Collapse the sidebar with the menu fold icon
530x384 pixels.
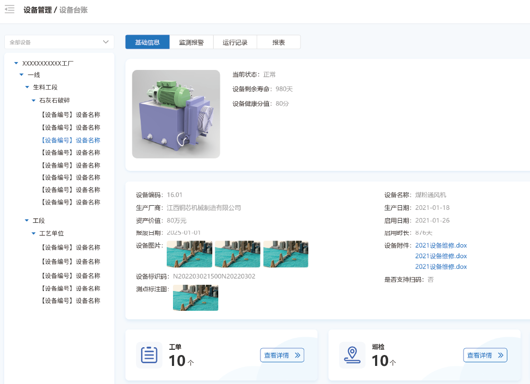[x=9, y=9]
